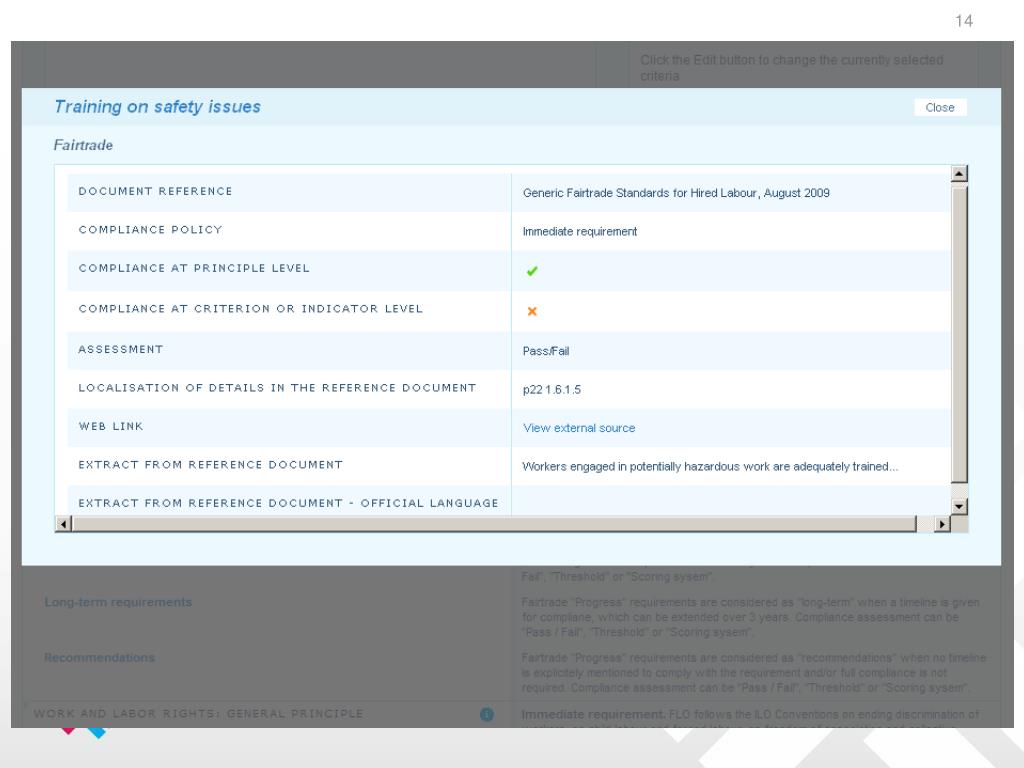The image size is (1024, 768).
Task: Click the scroll left arrow of horizontal scrollbar
Action: coord(63,524)
